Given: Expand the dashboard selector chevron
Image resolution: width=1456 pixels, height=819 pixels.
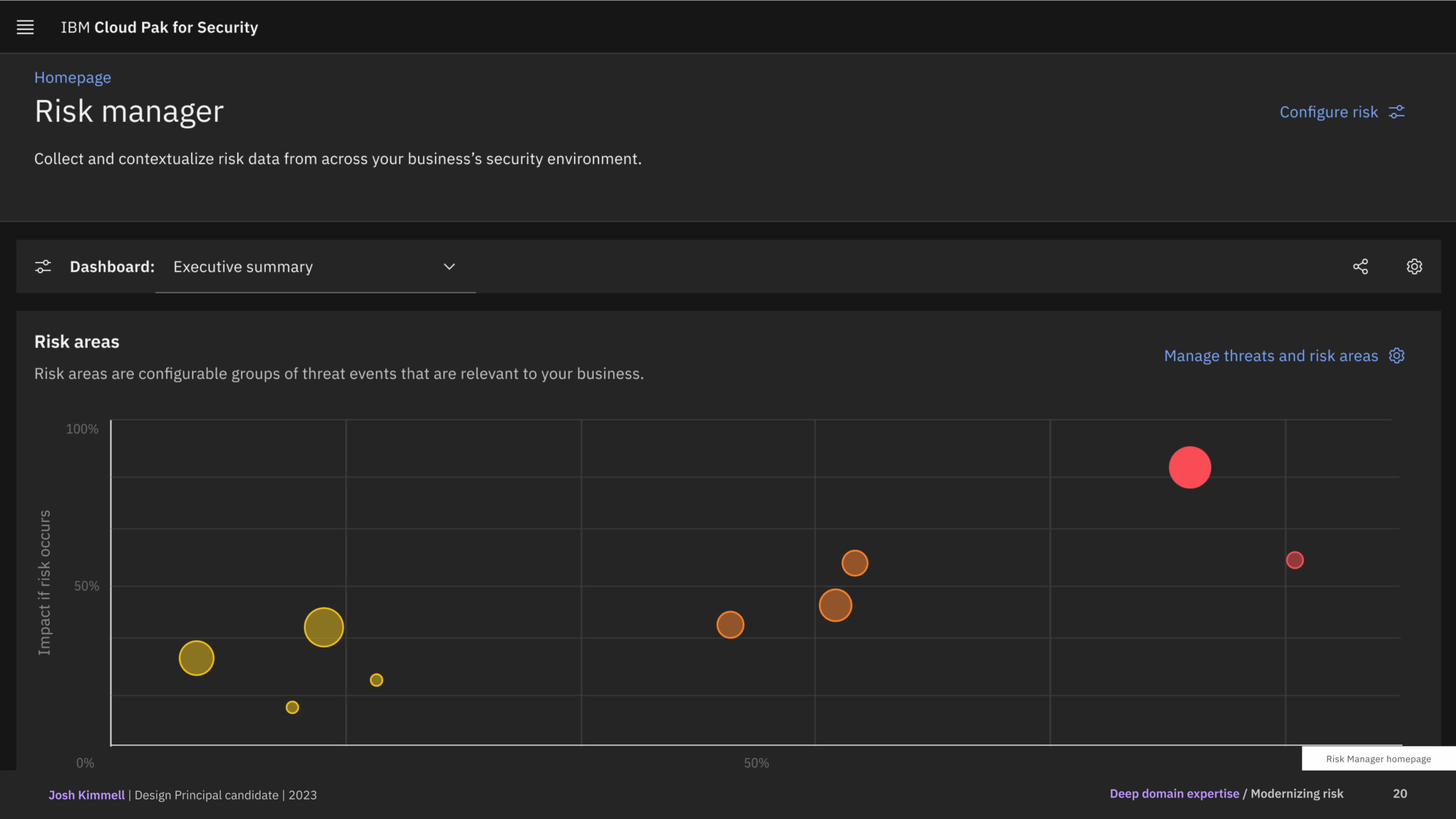Looking at the screenshot, I should (x=449, y=267).
